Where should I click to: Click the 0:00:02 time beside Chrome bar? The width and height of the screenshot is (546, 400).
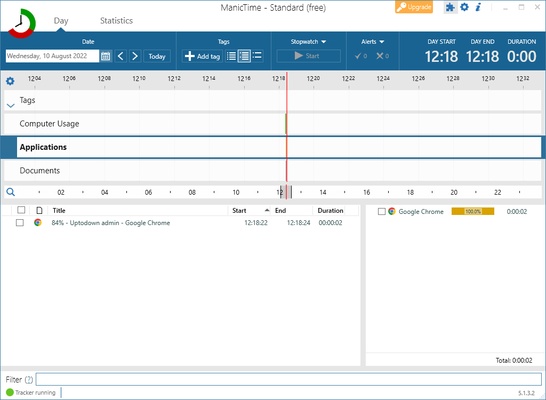517,211
